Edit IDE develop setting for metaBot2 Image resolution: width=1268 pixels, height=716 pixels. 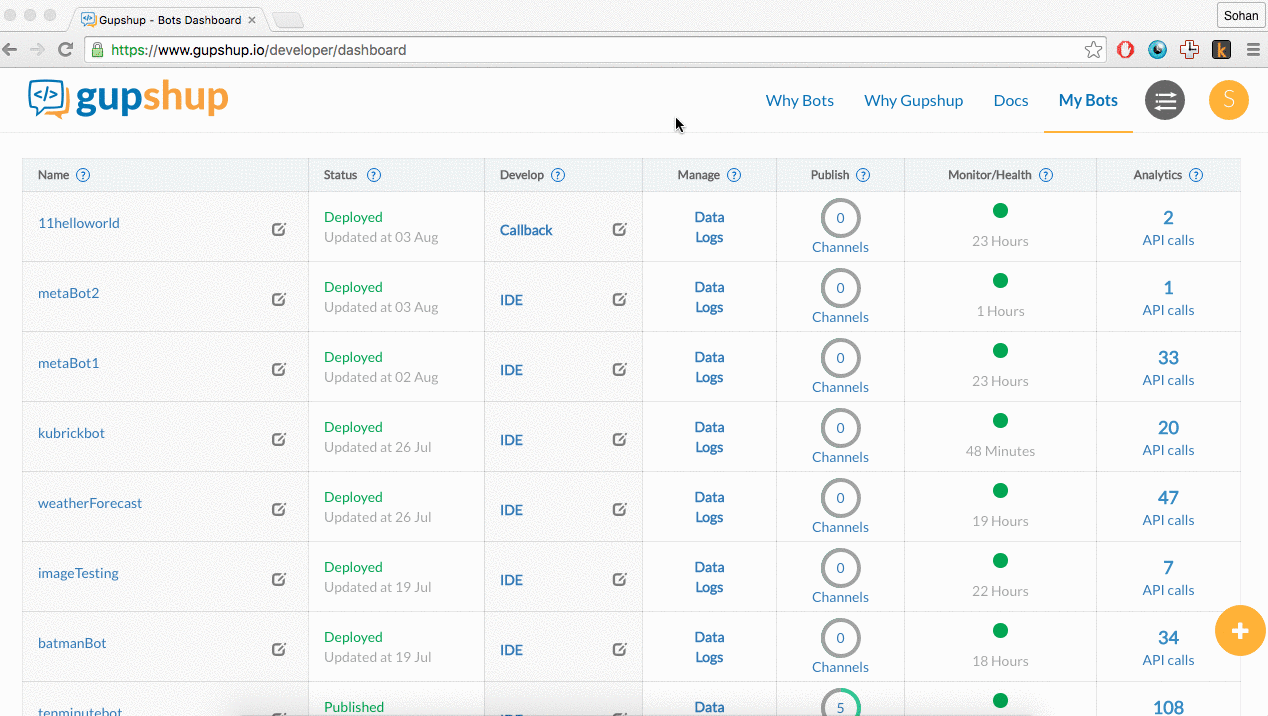point(620,299)
